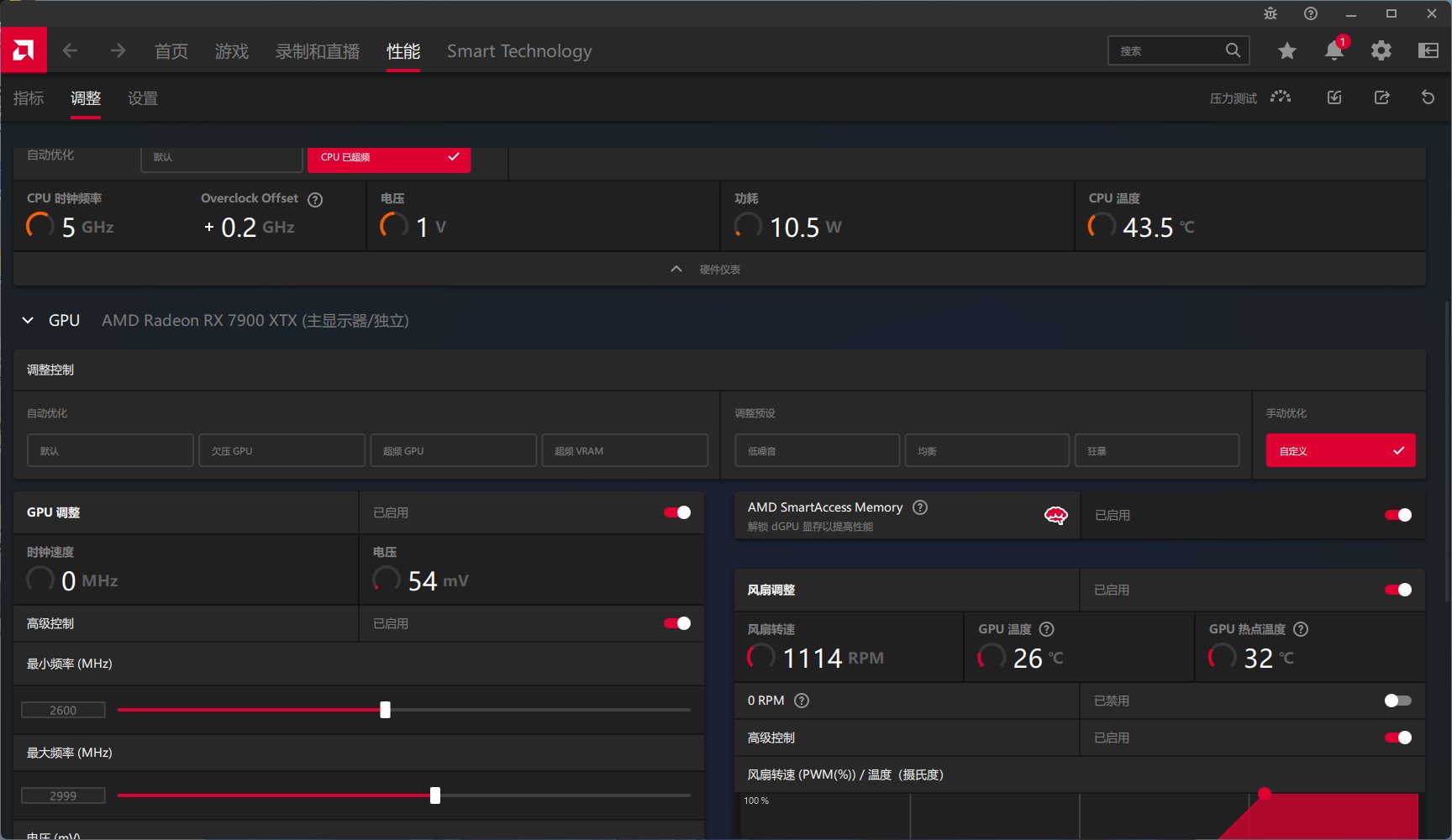The image size is (1452, 840).
Task: Click the export profile icon
Action: (1381, 97)
